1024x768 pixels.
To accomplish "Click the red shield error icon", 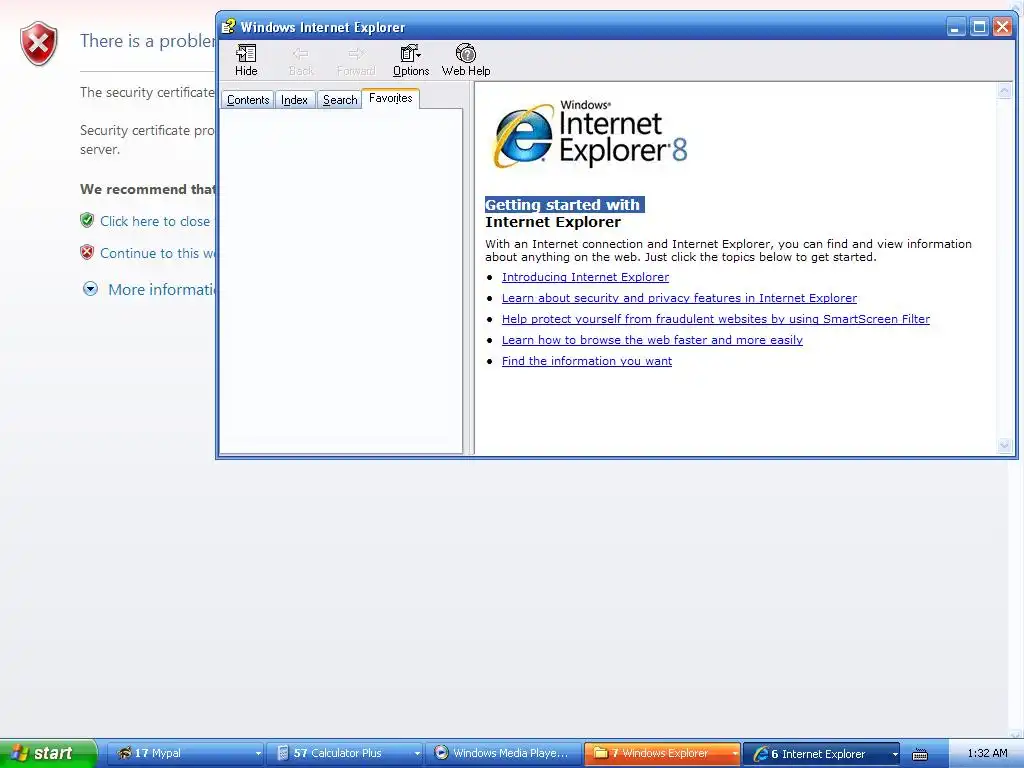I will (39, 44).
